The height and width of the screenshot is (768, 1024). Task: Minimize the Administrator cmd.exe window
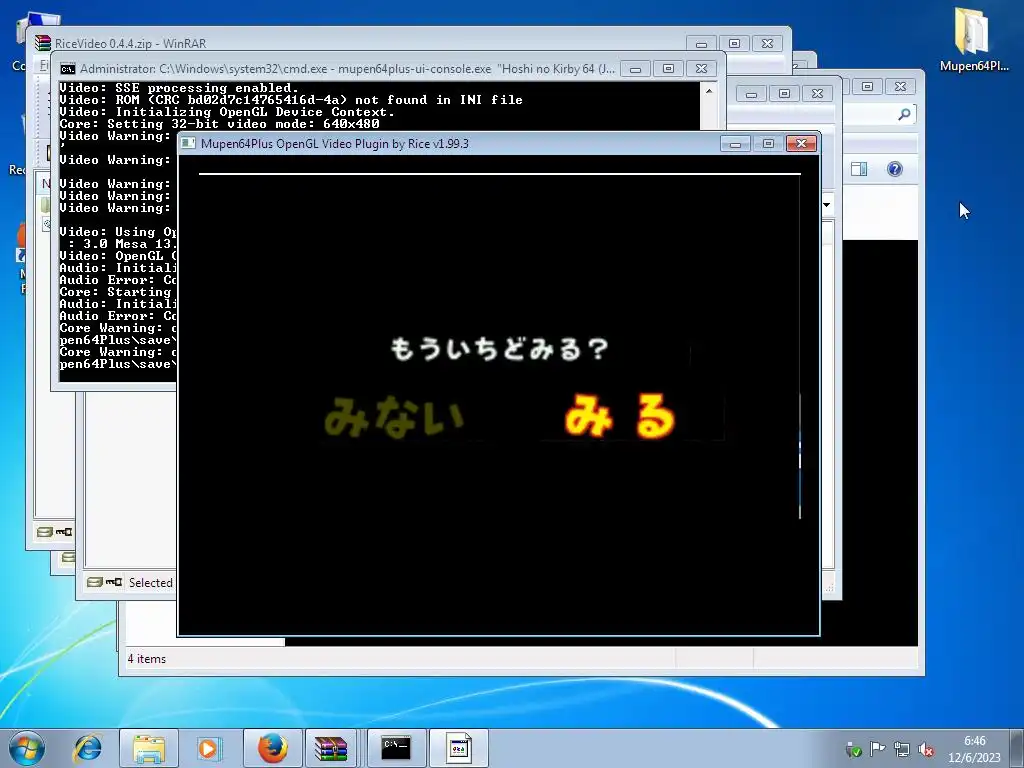635,69
